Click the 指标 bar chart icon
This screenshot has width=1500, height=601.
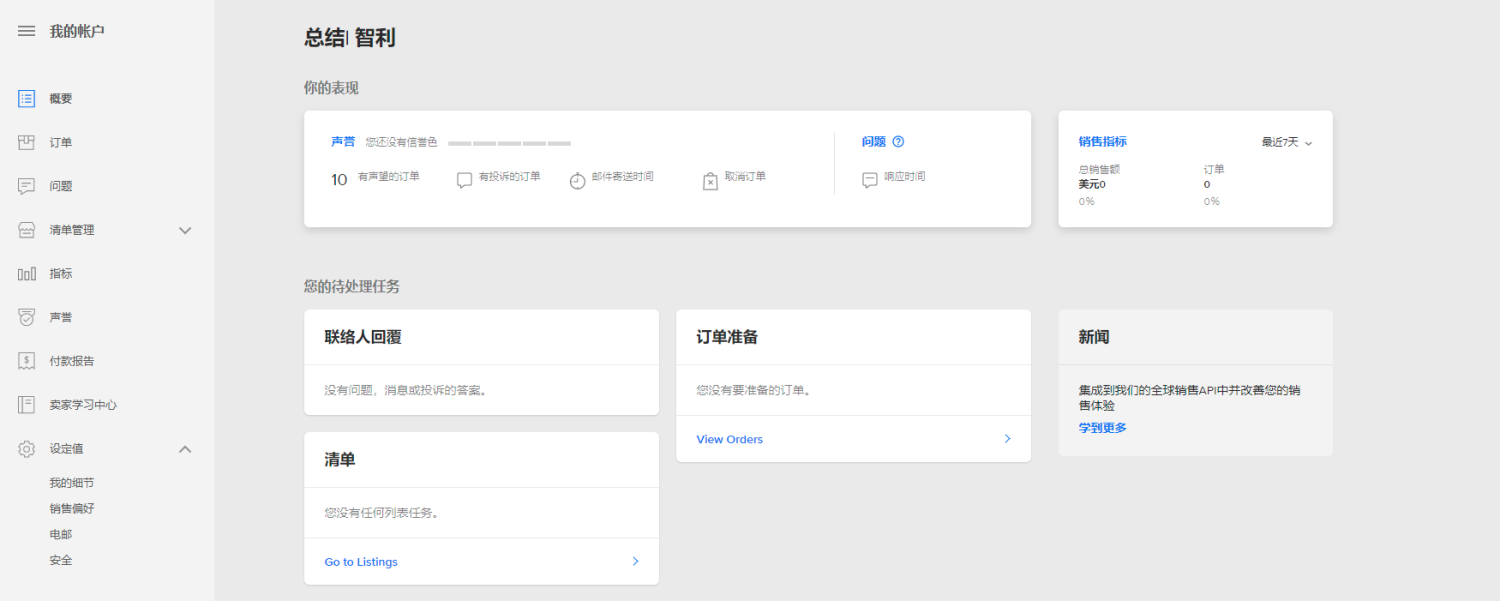pyautogui.click(x=27, y=274)
